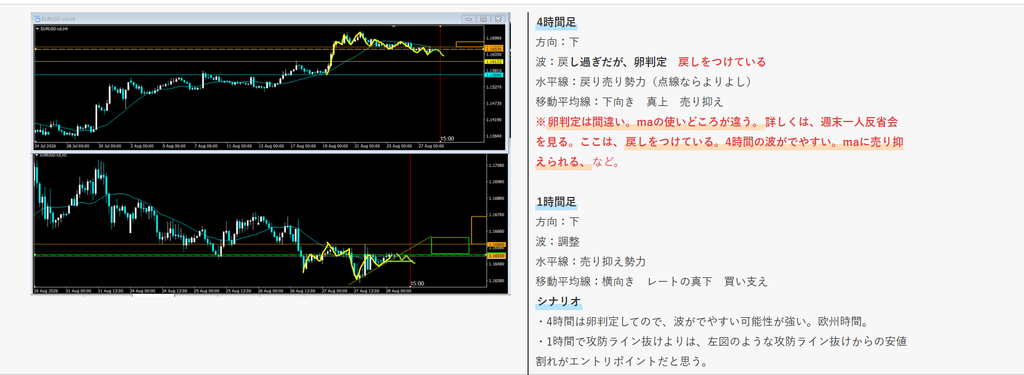Click the yellow price label on H4 axis
This screenshot has height=375, width=1024.
point(493,61)
